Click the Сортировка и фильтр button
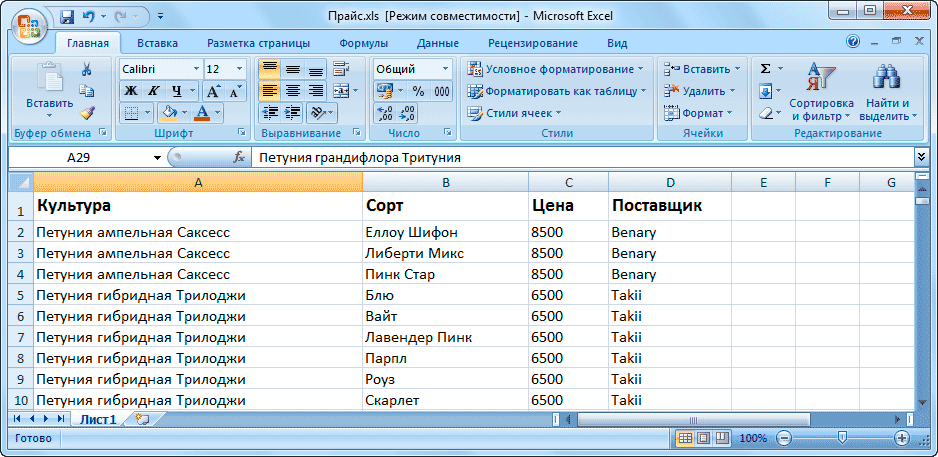938x457 pixels. click(x=821, y=95)
